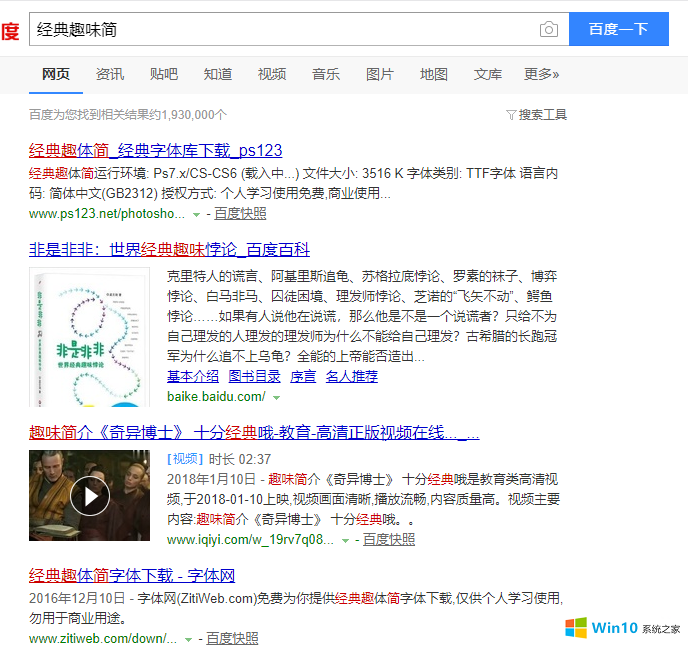Screen dimensions: 688x649
Task: Open 百度快照 for the iqiyi result
Action: click(389, 539)
